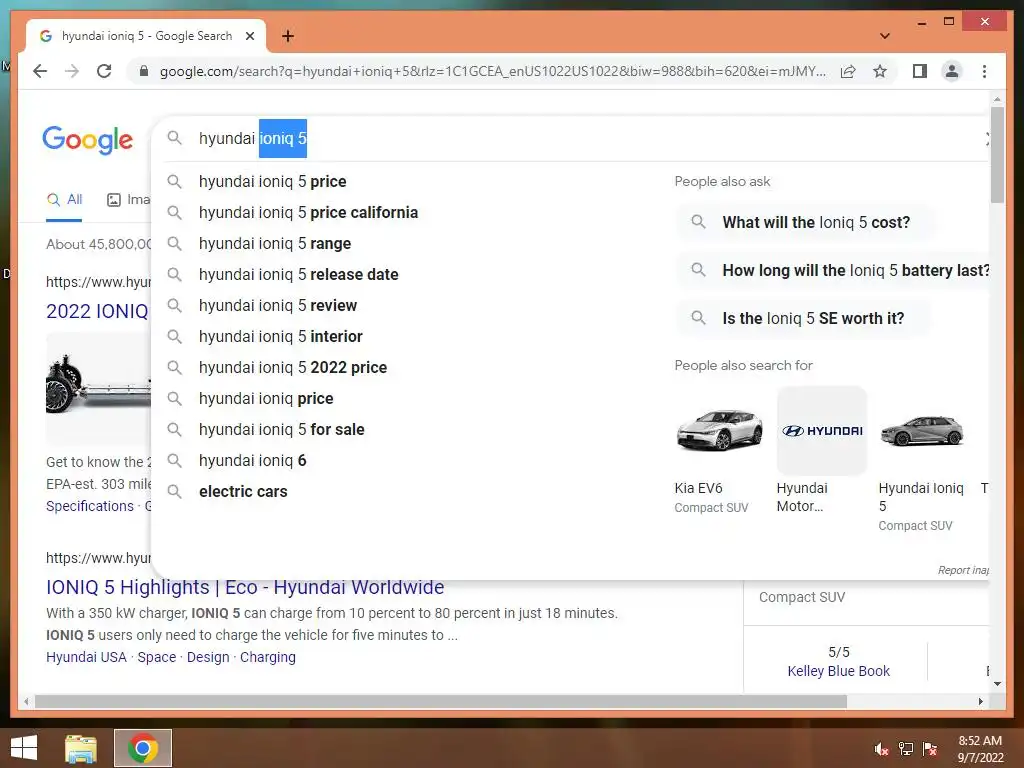Go back with the browser back arrow
This screenshot has height=768, width=1024.
coord(40,71)
